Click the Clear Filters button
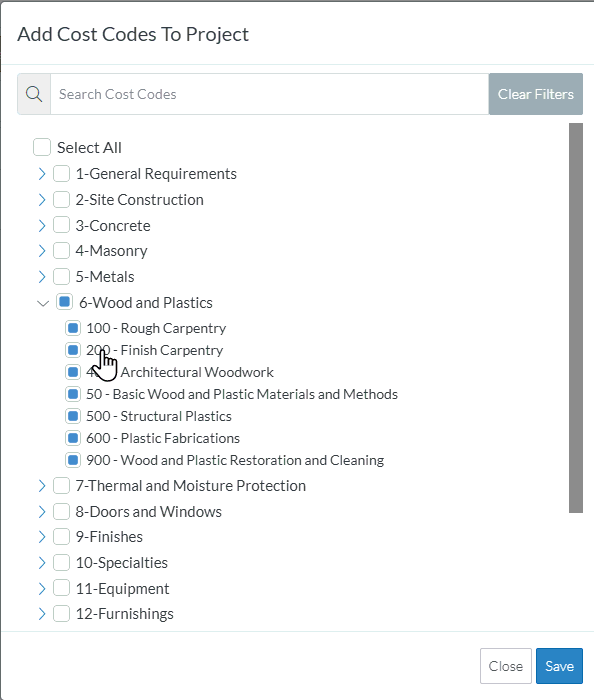 (536, 94)
